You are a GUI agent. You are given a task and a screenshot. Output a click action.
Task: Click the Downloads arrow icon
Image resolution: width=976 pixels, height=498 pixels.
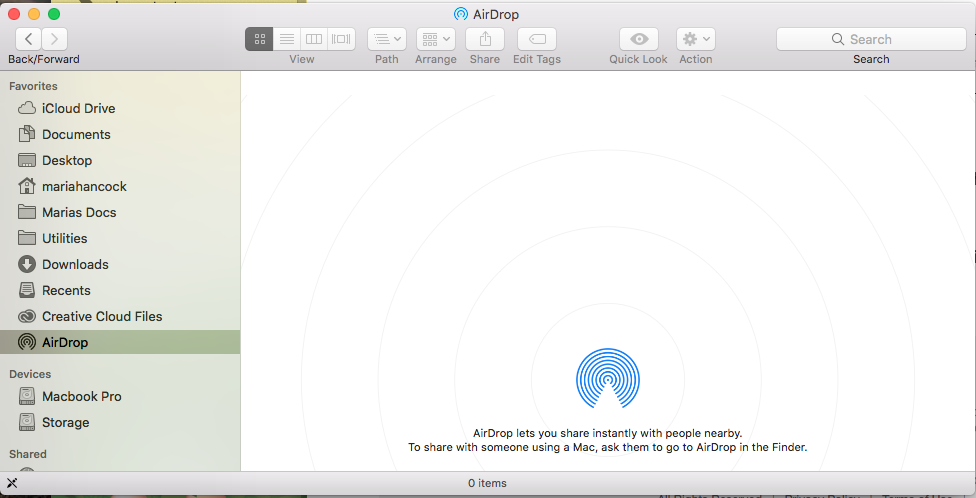click(27, 265)
